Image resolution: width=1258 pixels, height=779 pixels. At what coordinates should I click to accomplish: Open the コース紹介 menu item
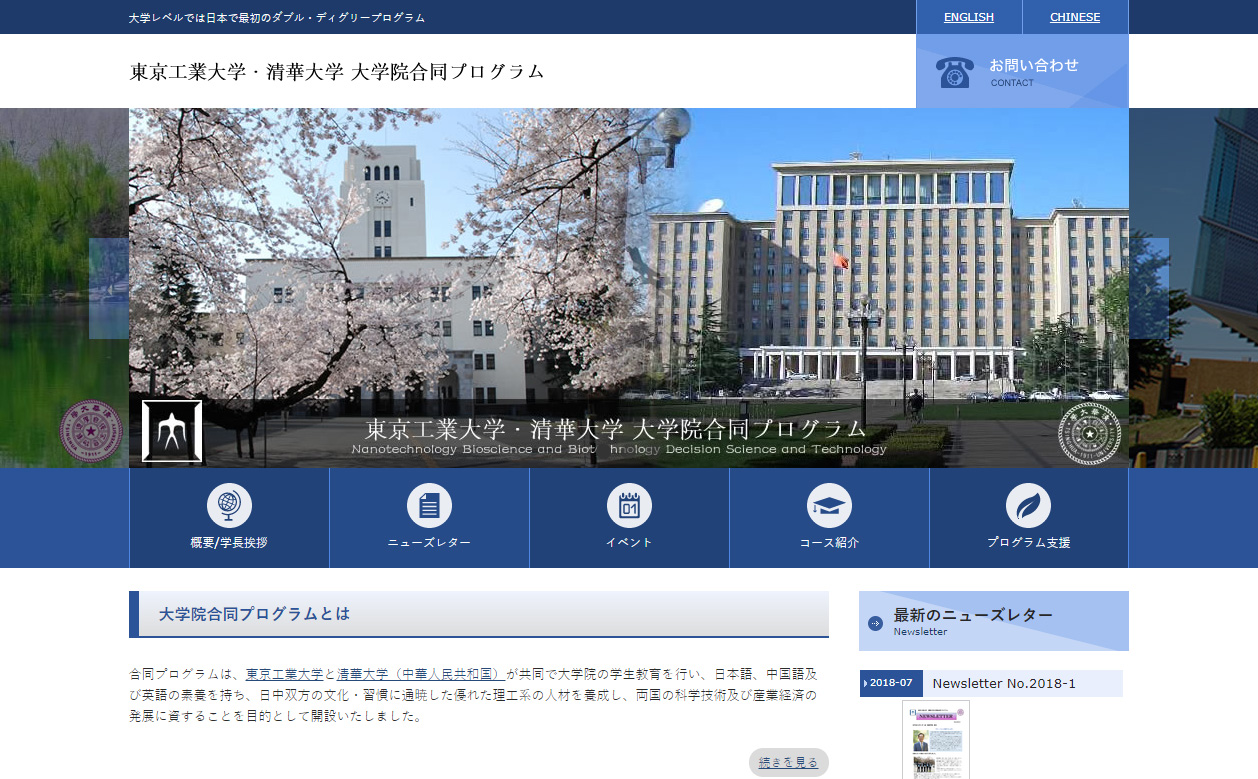829,518
